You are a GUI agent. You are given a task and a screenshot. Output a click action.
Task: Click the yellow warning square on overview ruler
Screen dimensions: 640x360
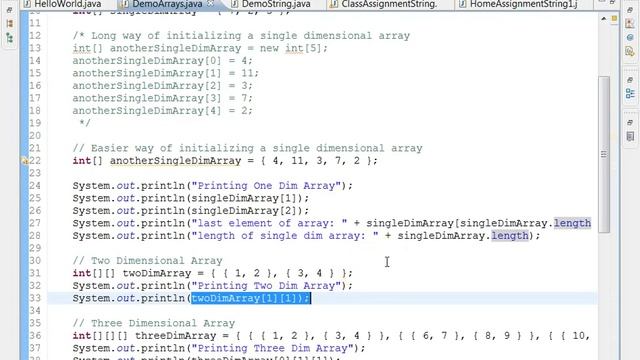click(x=614, y=19)
